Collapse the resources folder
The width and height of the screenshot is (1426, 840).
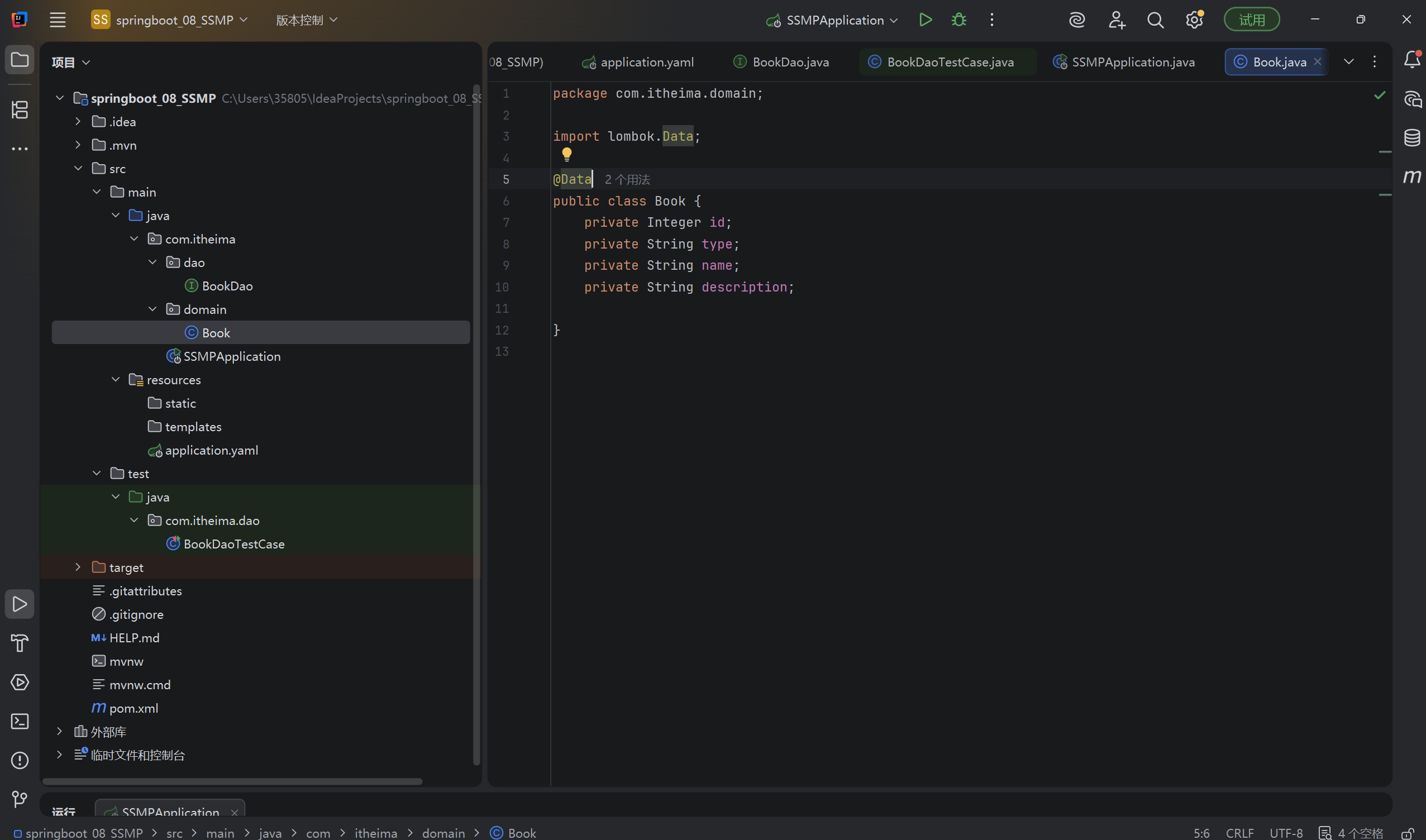[116, 380]
